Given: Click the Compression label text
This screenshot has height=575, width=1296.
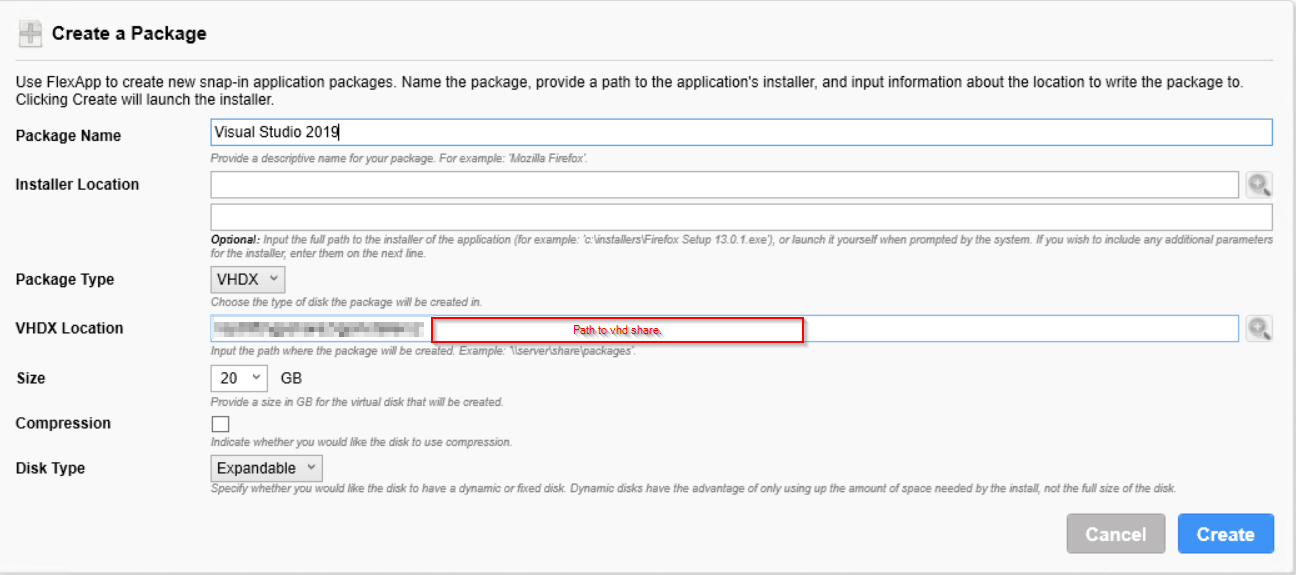Looking at the screenshot, I should [x=63, y=423].
